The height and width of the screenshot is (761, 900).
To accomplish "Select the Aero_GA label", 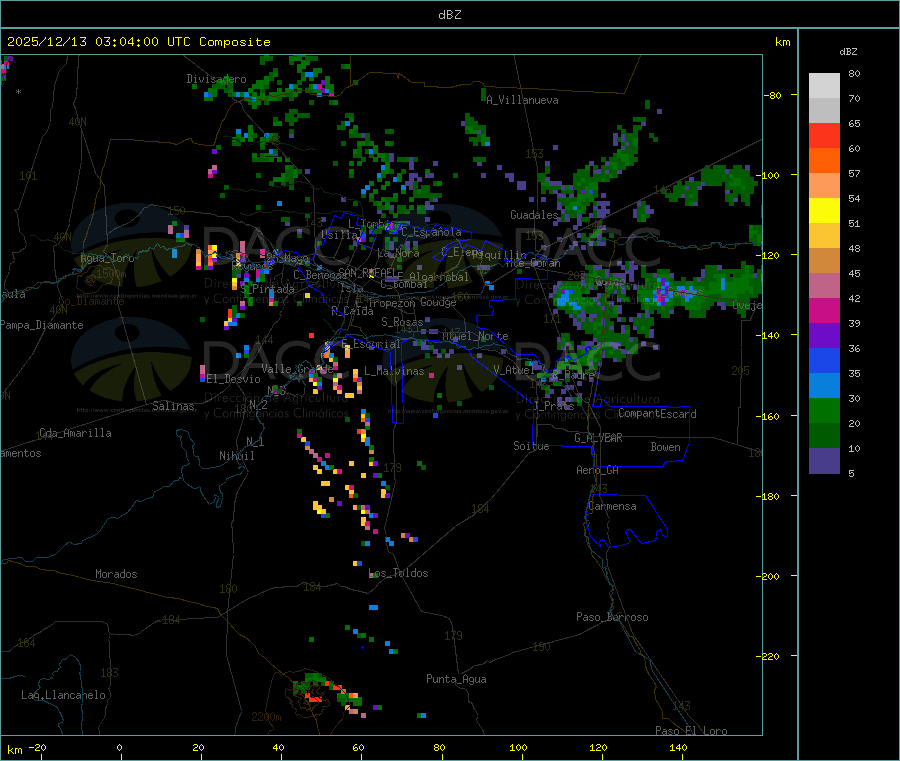I will [598, 470].
